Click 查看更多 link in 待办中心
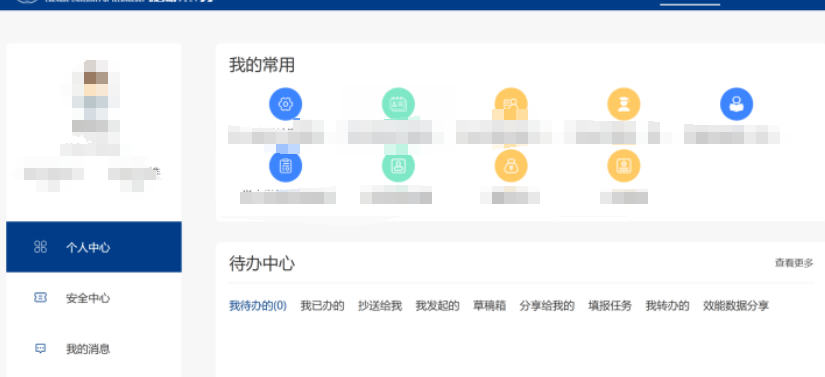Image resolution: width=825 pixels, height=377 pixels. pos(794,263)
